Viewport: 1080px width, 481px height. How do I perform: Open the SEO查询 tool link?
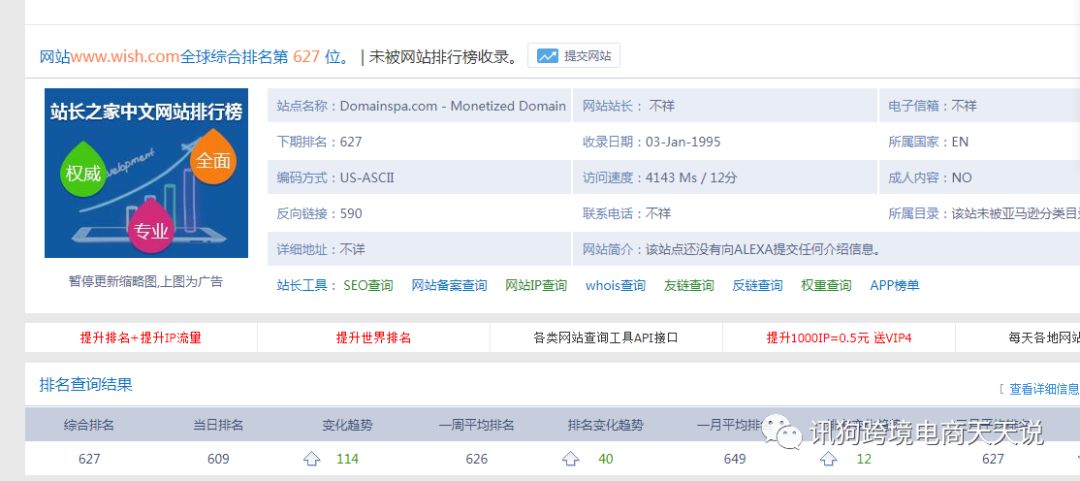point(368,285)
